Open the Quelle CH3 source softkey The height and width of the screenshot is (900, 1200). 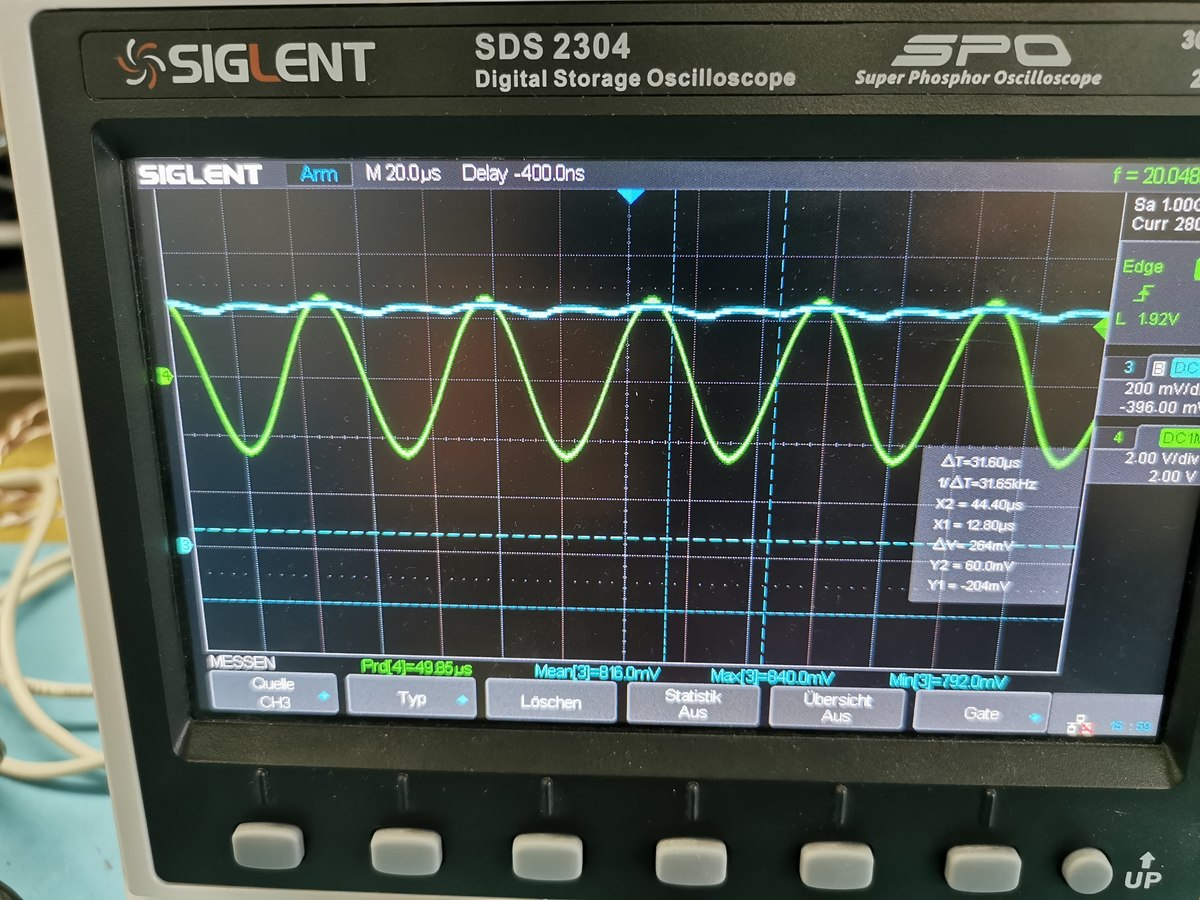coord(272,693)
